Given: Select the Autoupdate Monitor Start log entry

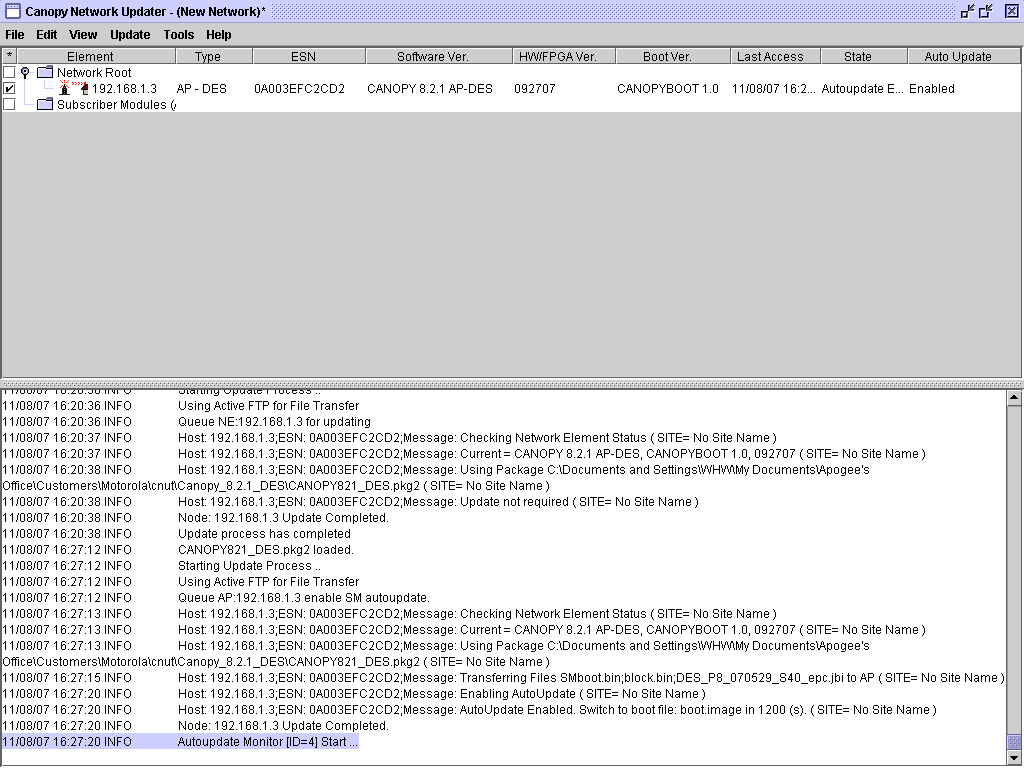Looking at the screenshot, I should [267, 742].
